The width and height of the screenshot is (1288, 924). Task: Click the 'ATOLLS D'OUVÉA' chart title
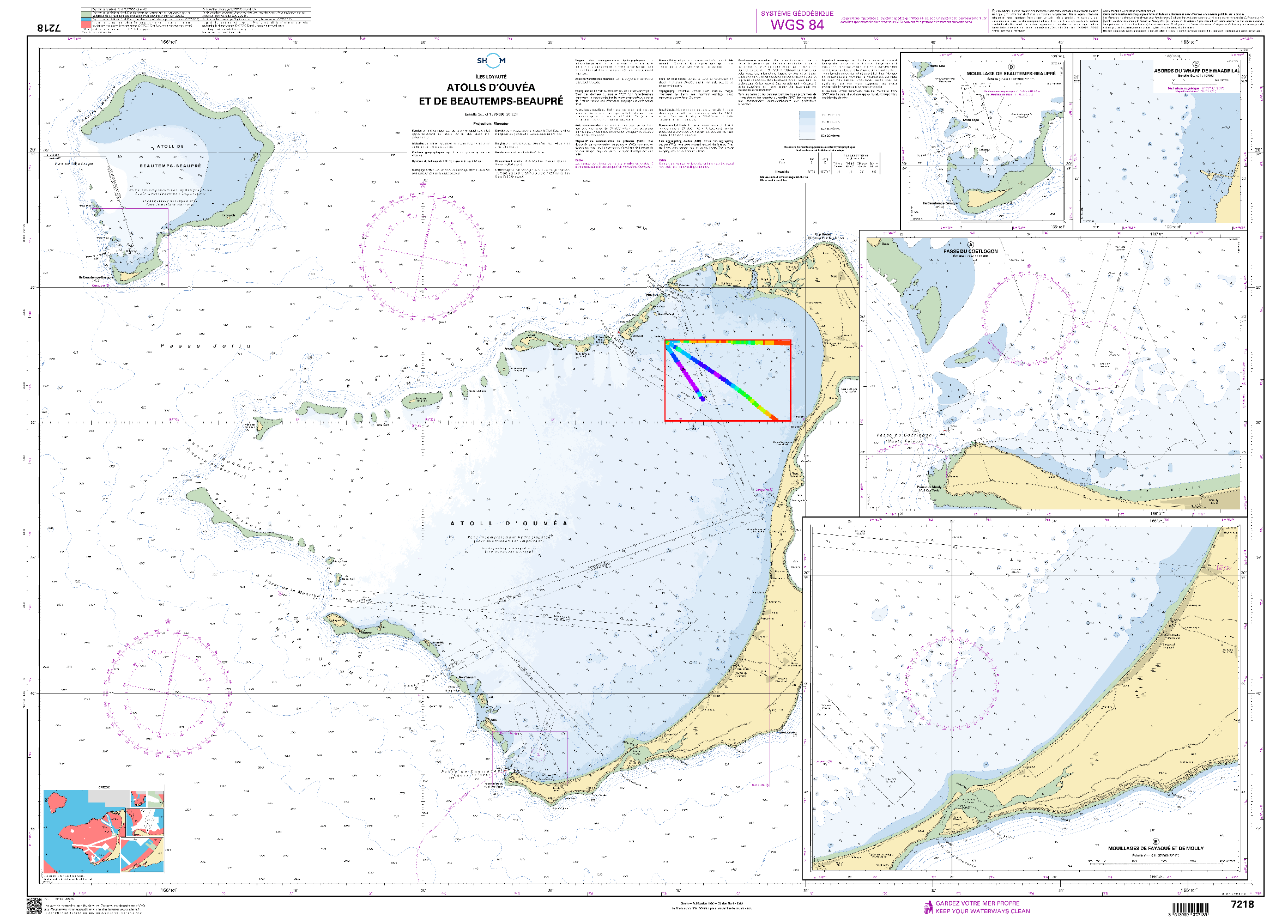tap(491, 87)
